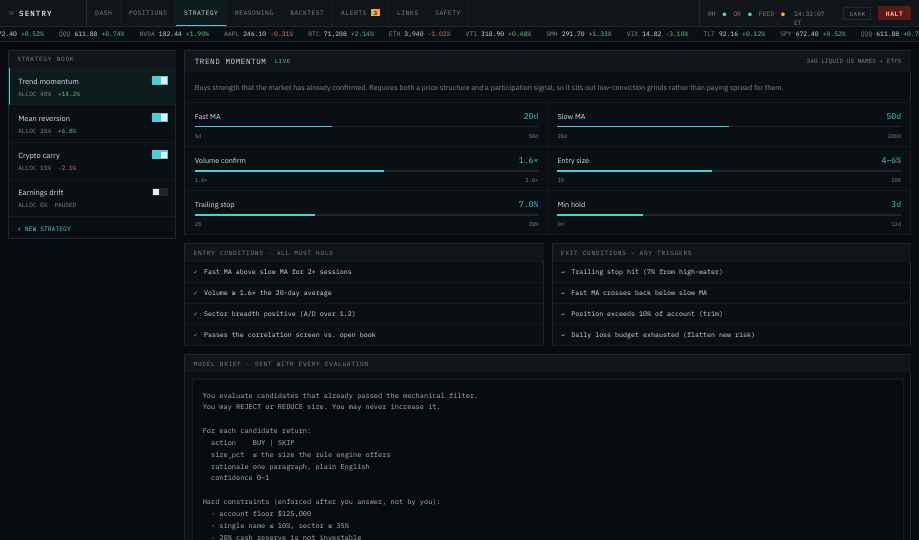The width and height of the screenshot is (919, 540).
Task: Click the Trailing stop 7.0% value
Action: (528, 204)
